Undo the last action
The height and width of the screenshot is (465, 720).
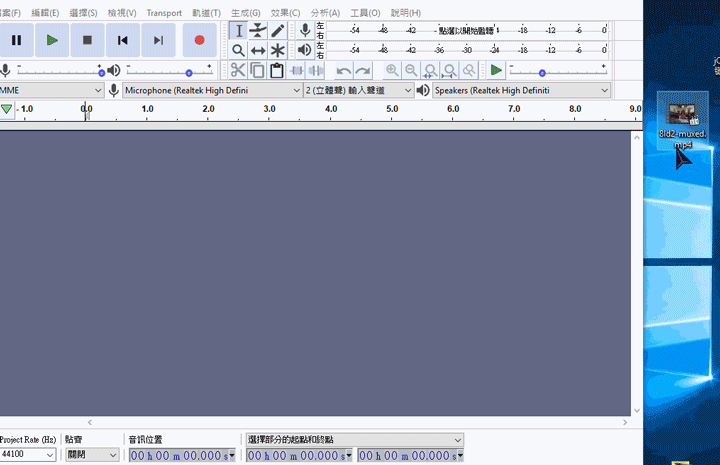tap(343, 70)
